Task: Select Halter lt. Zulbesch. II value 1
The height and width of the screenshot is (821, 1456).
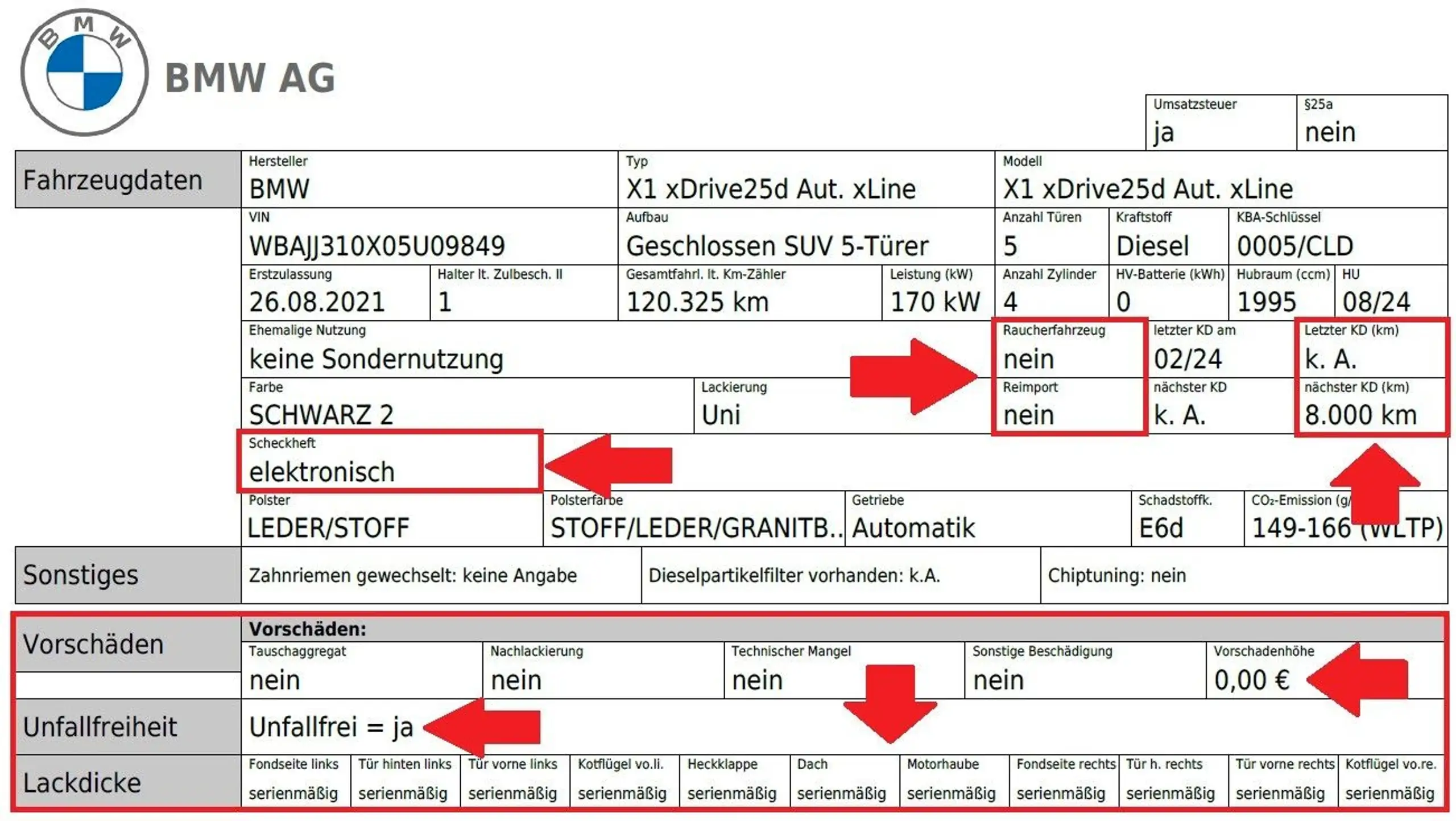Action: [445, 302]
